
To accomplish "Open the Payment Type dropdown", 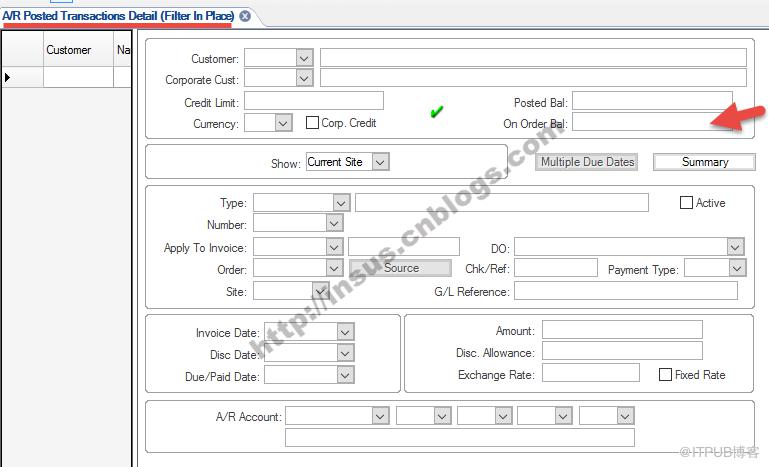I will (737, 268).
